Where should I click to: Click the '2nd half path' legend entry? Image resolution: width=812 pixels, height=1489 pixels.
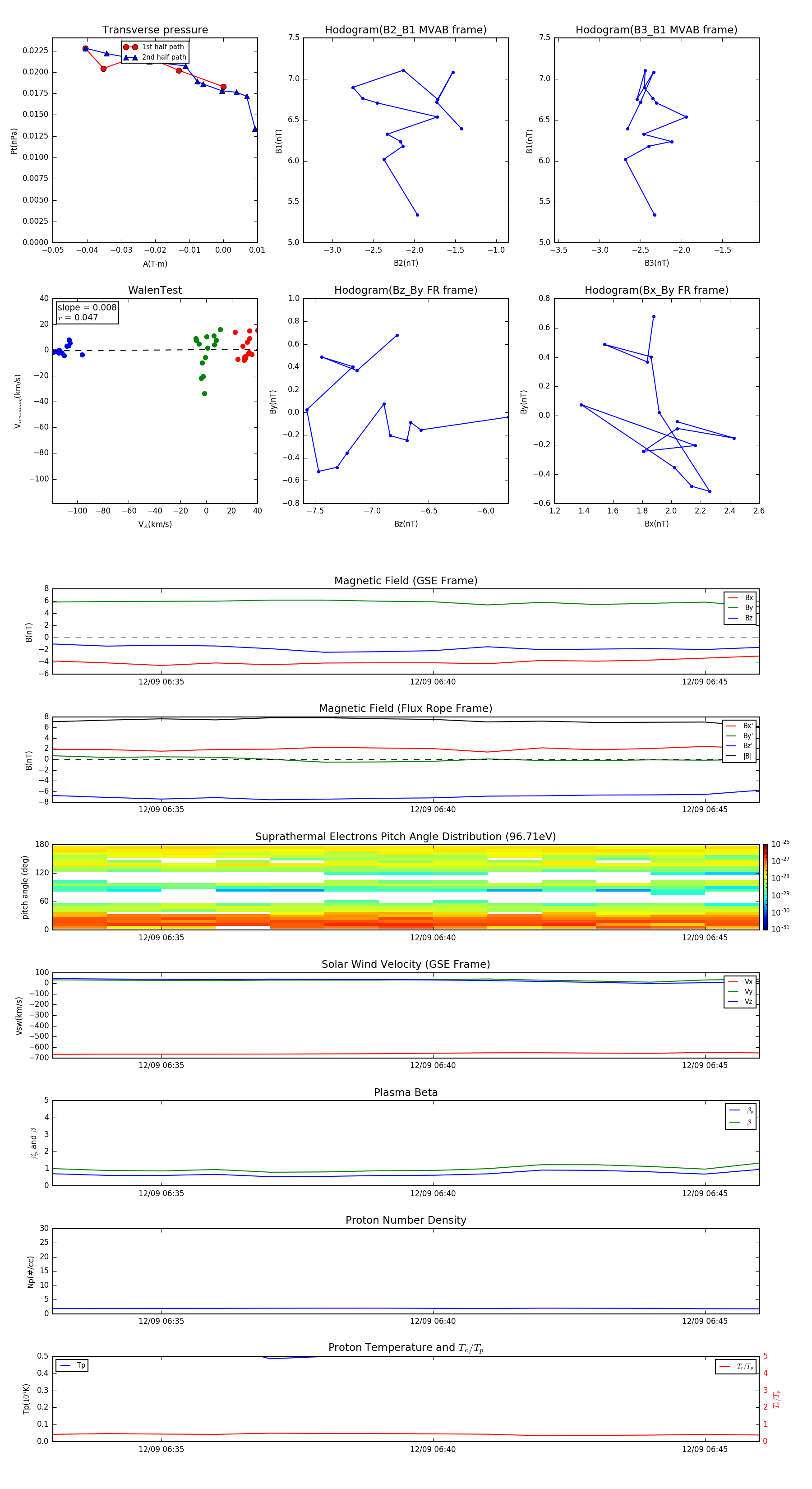(155, 57)
